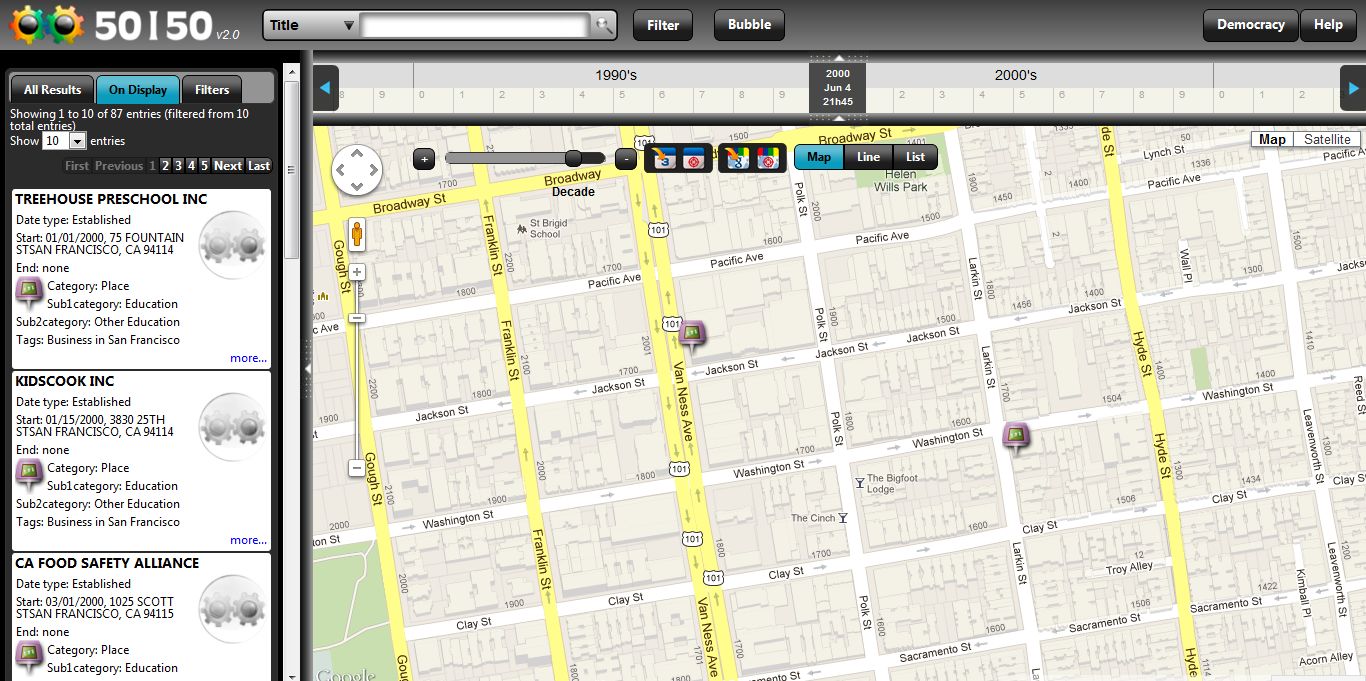Open the Title search field dropdown
Screen dimensions: 1366x681
311,25
